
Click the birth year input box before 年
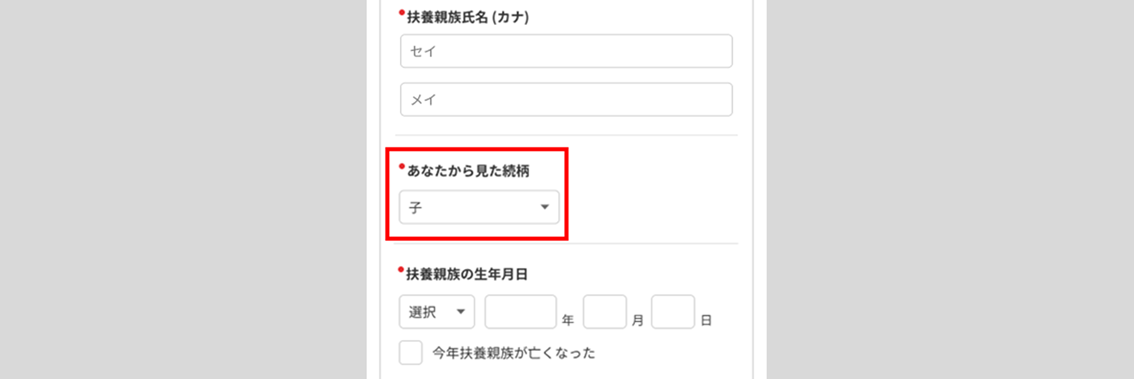click(x=521, y=312)
